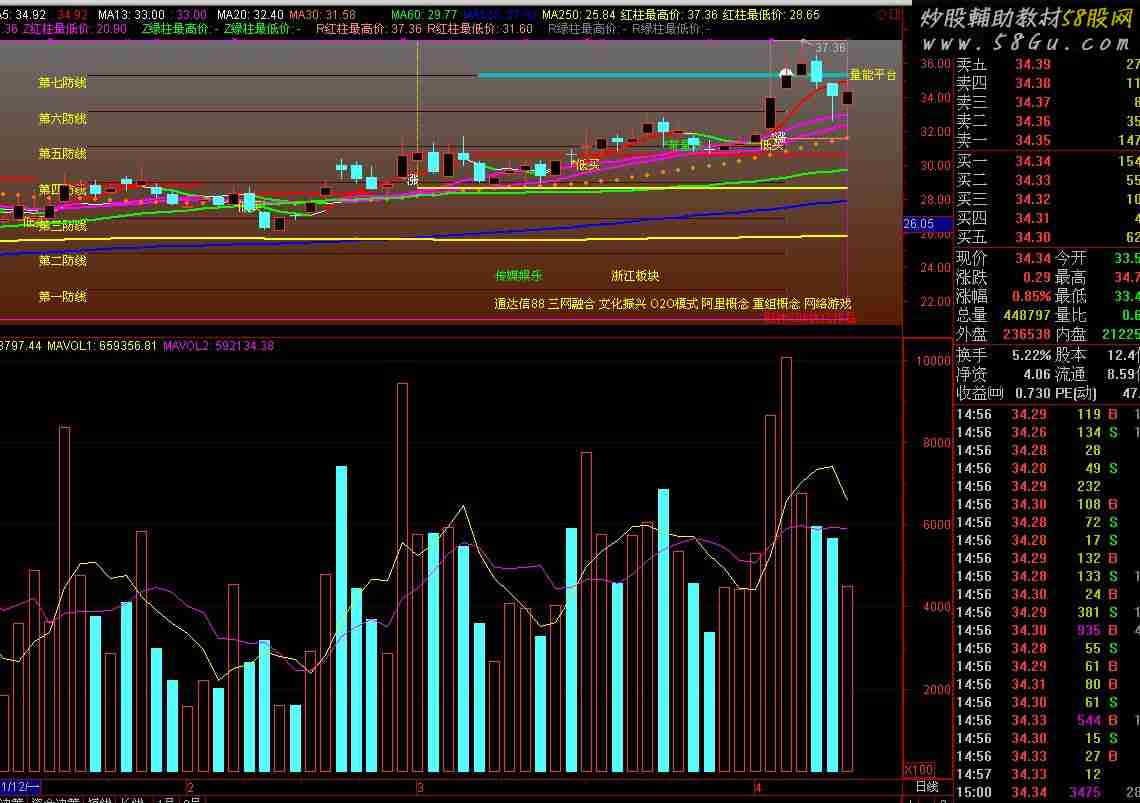Select the tick row with volume 381 S
The height and width of the screenshot is (803, 1140).
point(1047,612)
